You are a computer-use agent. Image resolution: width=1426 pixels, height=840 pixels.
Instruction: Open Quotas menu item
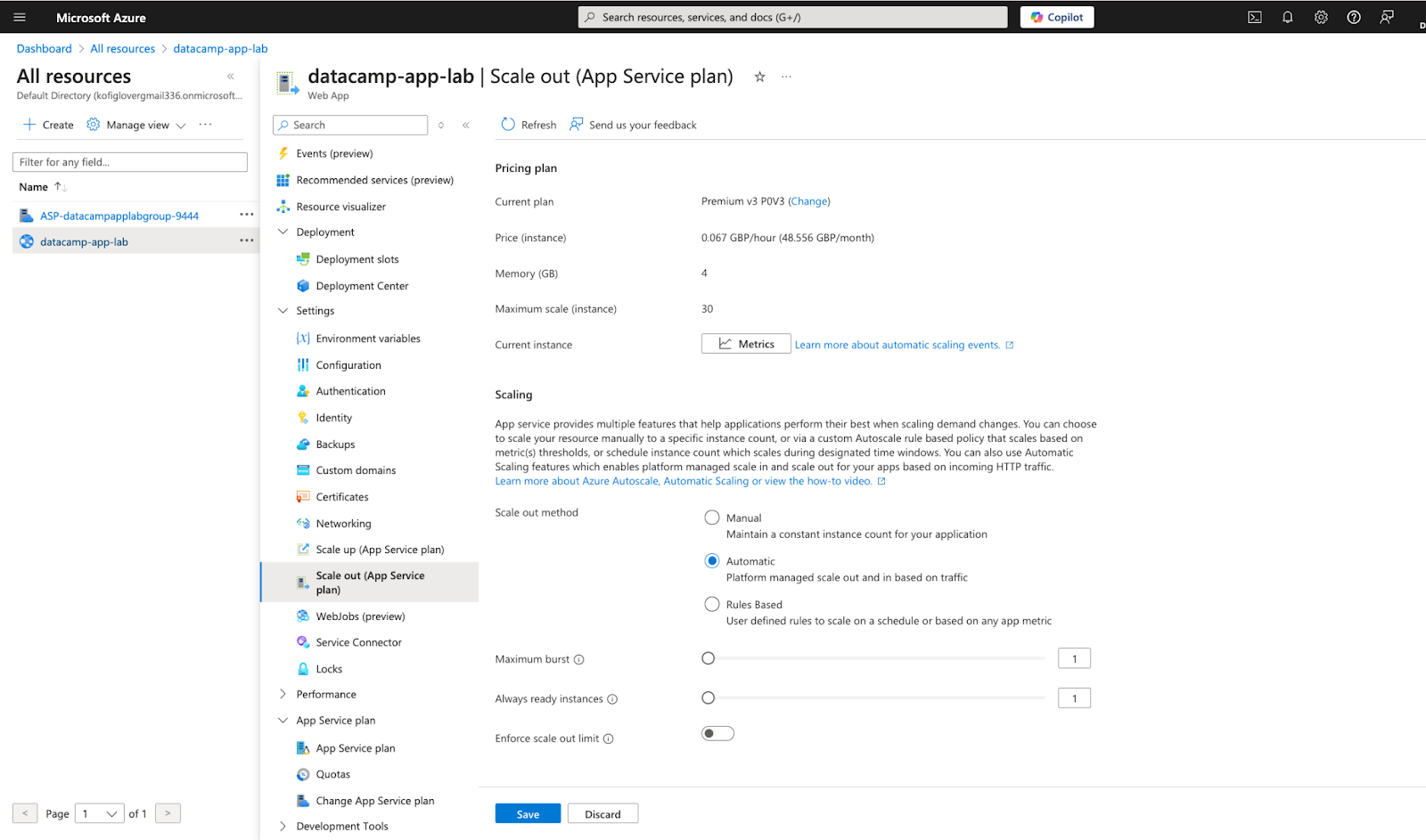(332, 775)
